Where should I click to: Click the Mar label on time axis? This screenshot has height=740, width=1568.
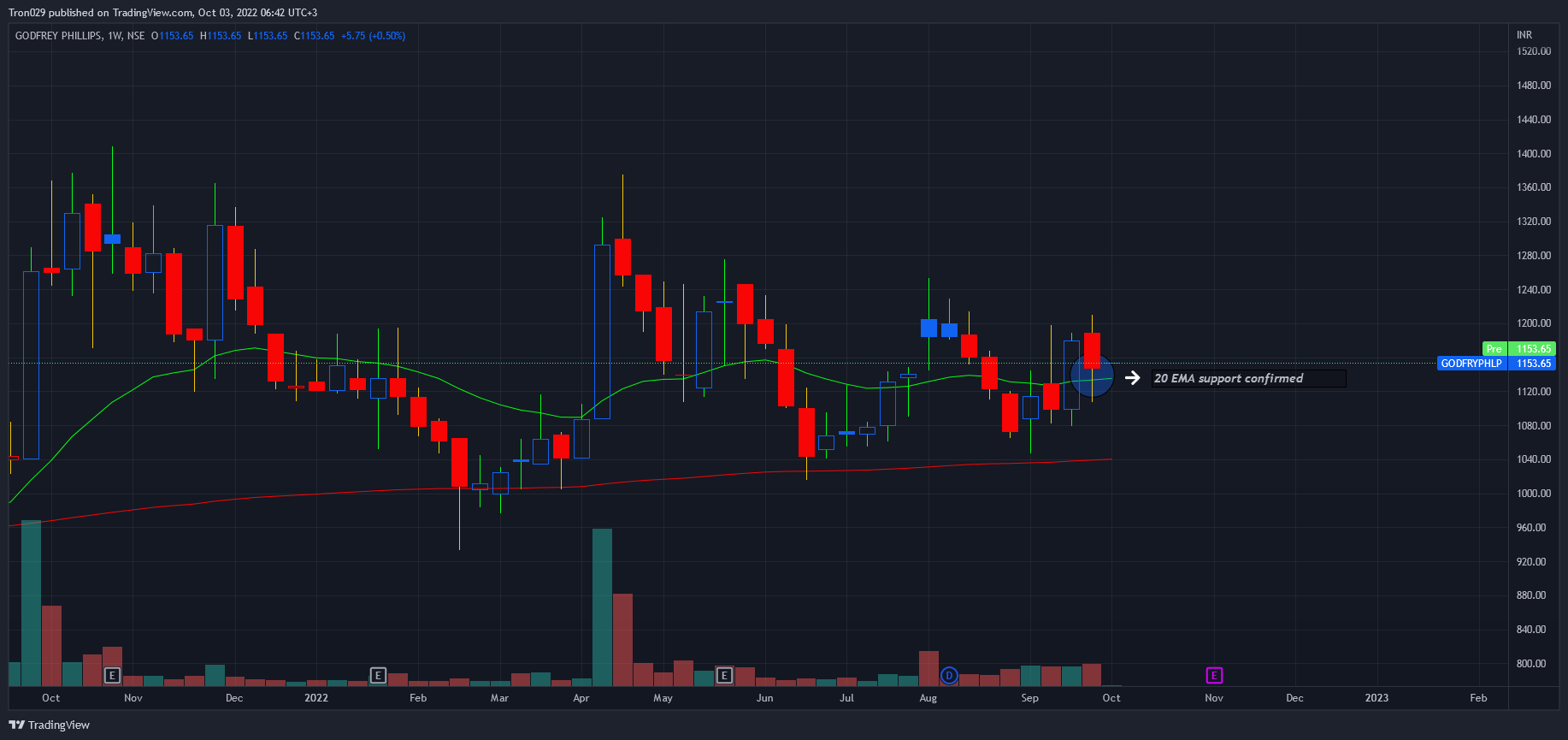[500, 698]
